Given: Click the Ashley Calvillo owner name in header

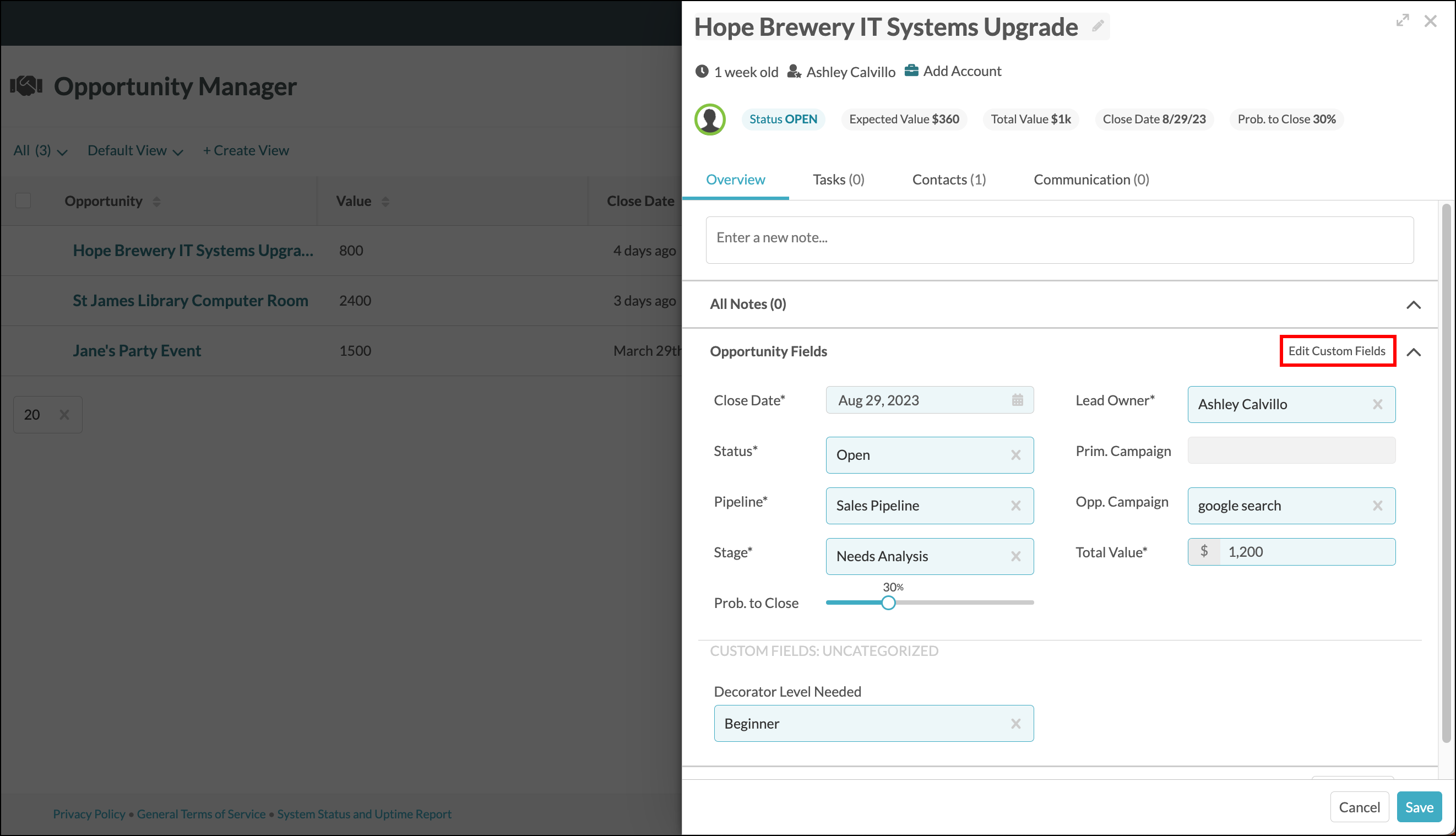Looking at the screenshot, I should [850, 72].
